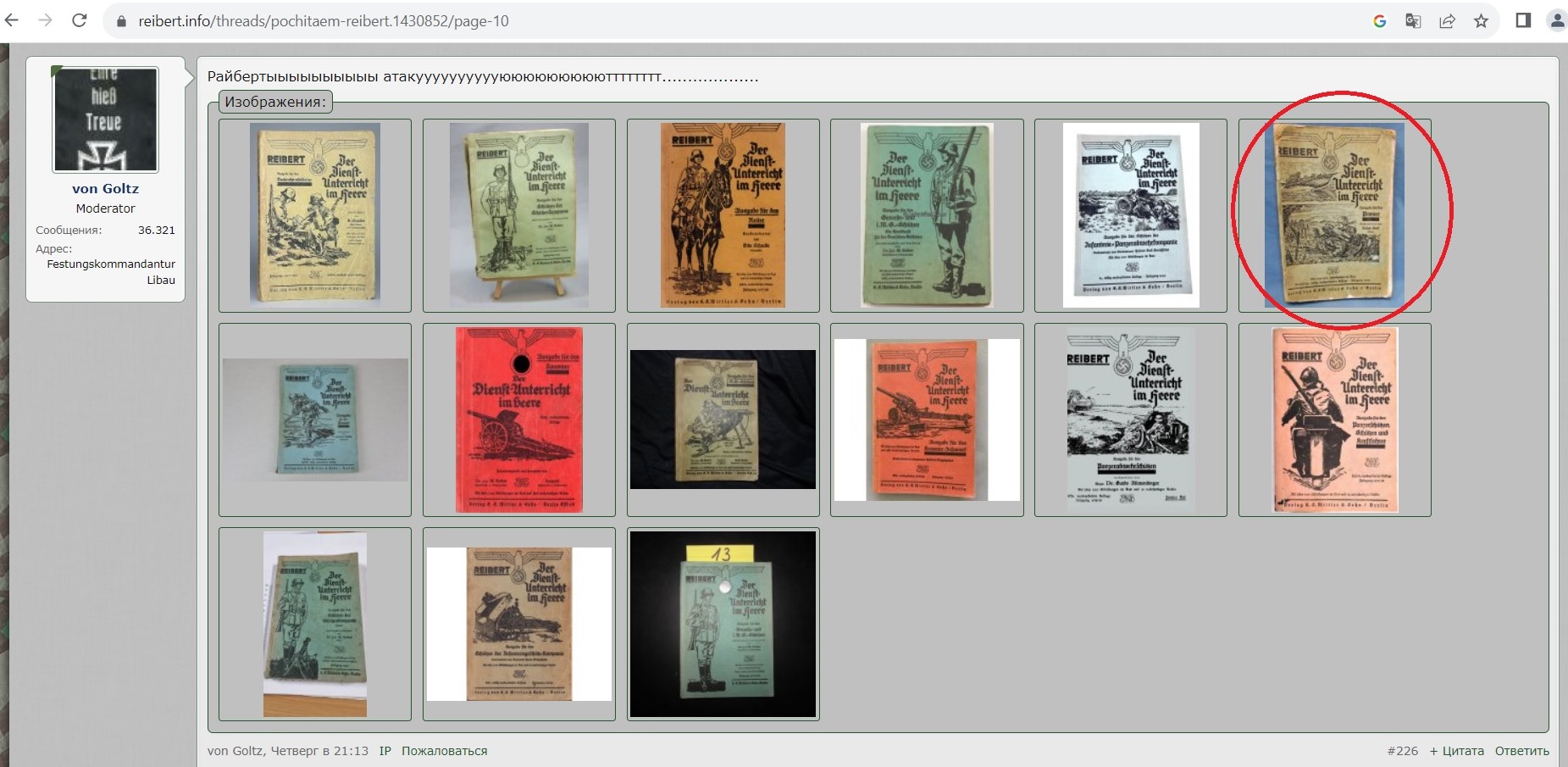Click the browser forward arrow
Viewport: 1568px width, 767px height.
46,20
